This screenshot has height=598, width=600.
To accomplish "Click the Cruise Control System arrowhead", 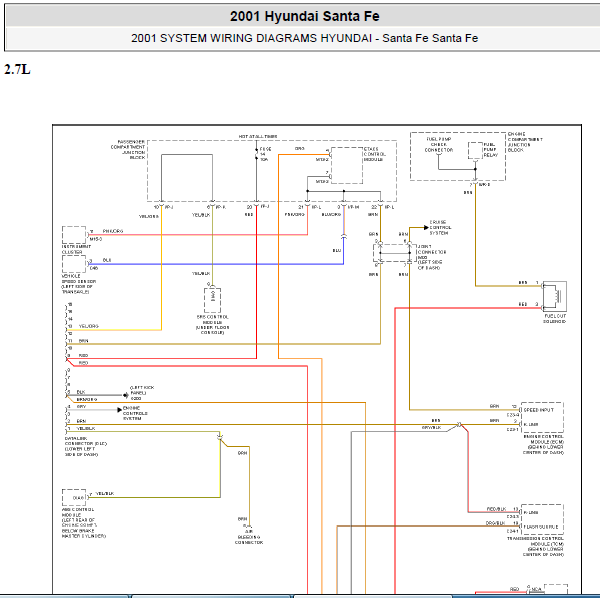I will [x=426, y=228].
